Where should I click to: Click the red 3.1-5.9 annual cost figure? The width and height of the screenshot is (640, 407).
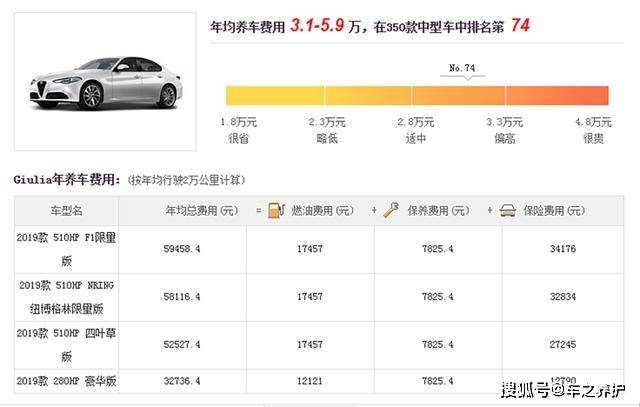tap(317, 25)
